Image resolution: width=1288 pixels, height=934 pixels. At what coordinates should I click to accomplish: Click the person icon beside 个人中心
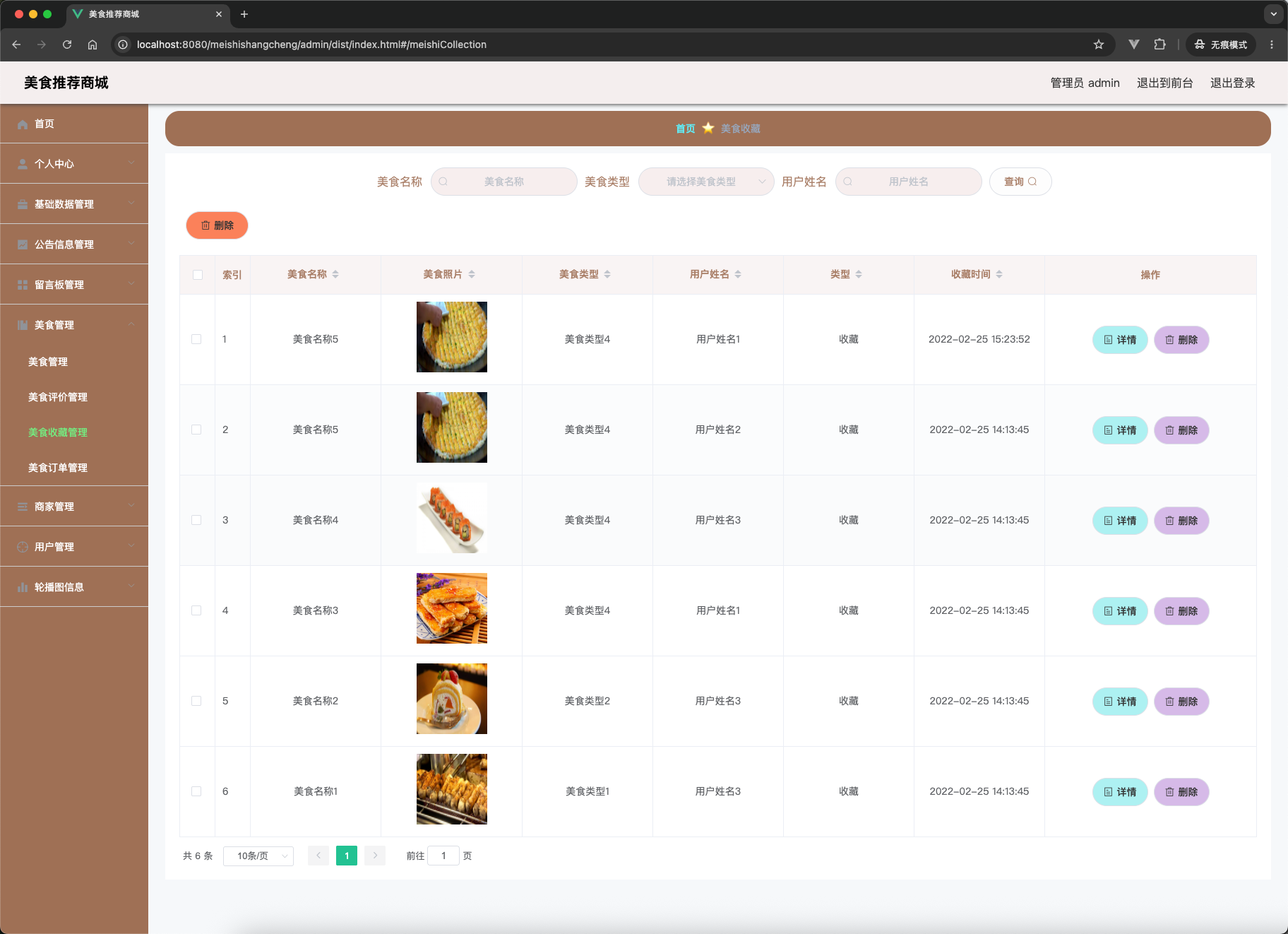coord(23,164)
